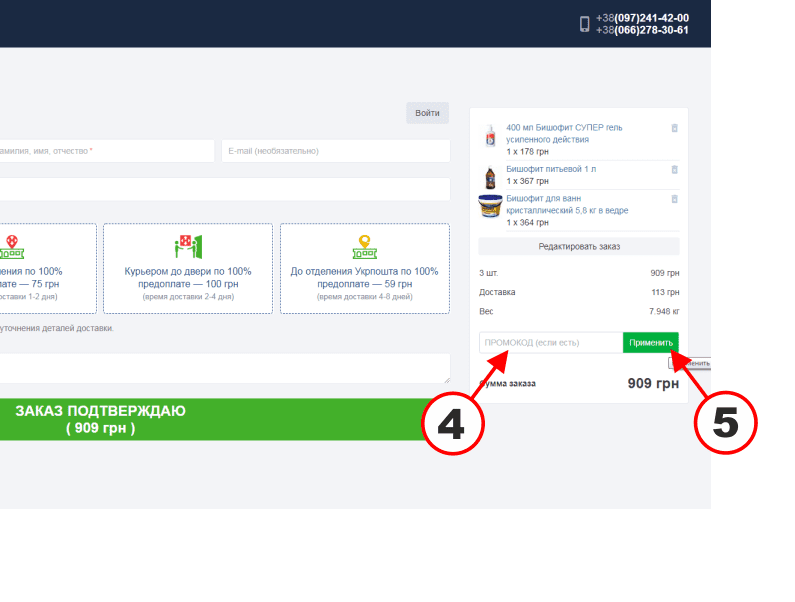The image size is (795, 602).
Task: Focus the Фамилия, имя, отчество field
Action: 106,151
